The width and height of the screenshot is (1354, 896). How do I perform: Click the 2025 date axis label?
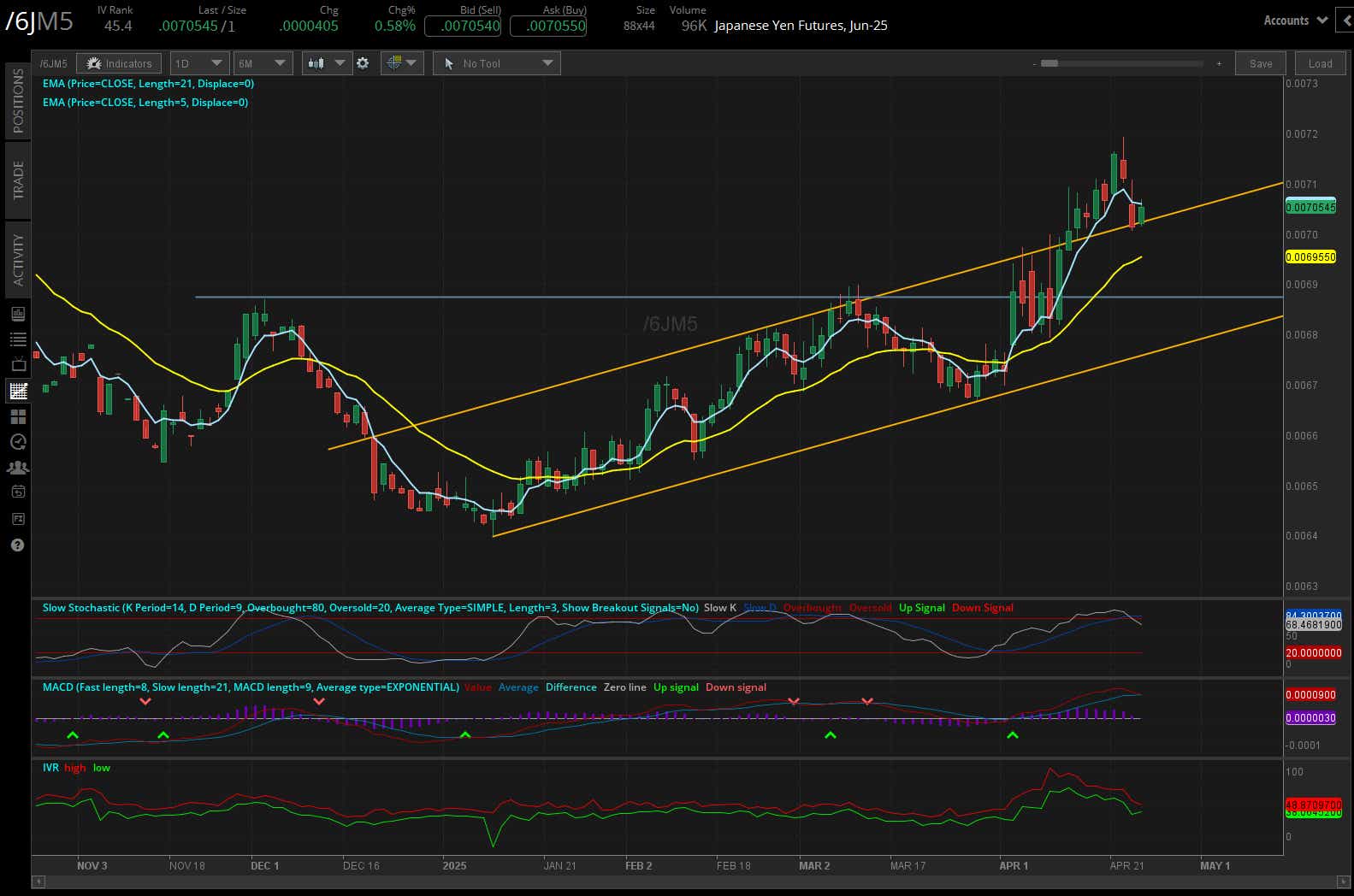[454, 866]
